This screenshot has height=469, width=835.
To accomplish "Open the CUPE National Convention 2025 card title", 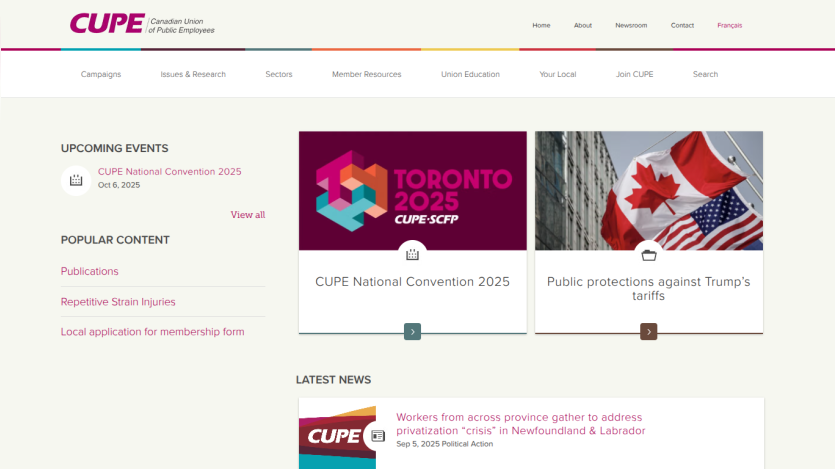I will coord(412,282).
